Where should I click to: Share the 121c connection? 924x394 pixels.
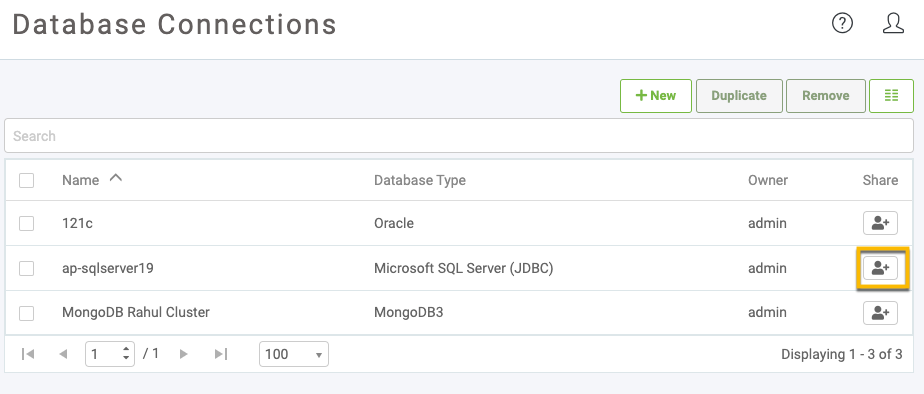click(880, 223)
